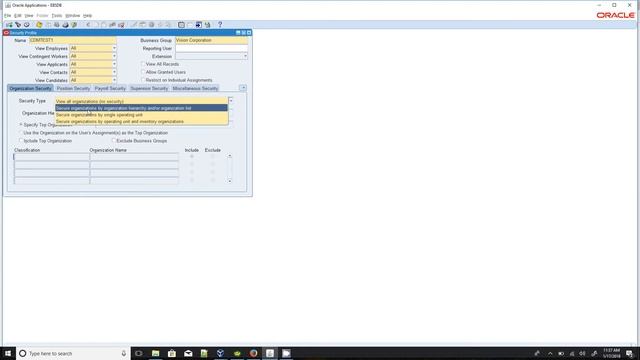The image size is (640, 360).
Task: Check Restrict on Individual Assignments checkbox
Action: point(143,80)
